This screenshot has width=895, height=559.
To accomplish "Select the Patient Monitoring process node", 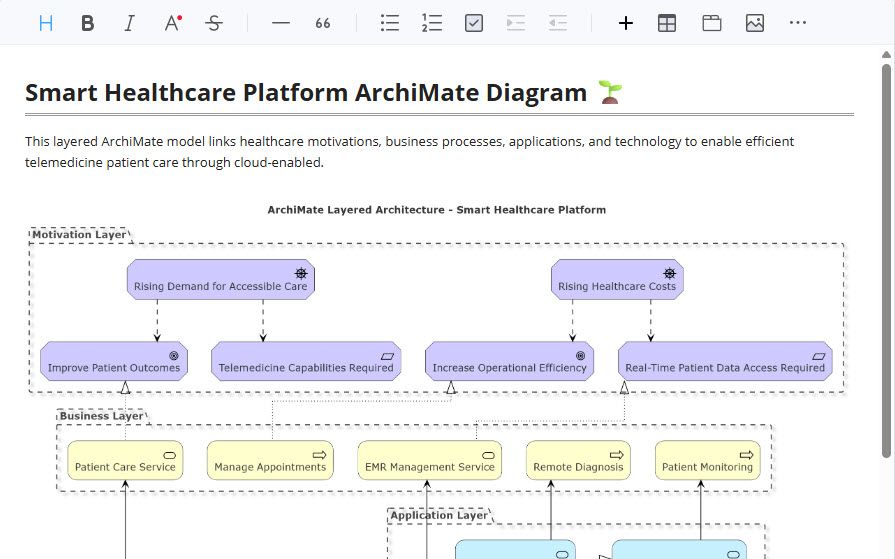I will (x=707, y=460).
